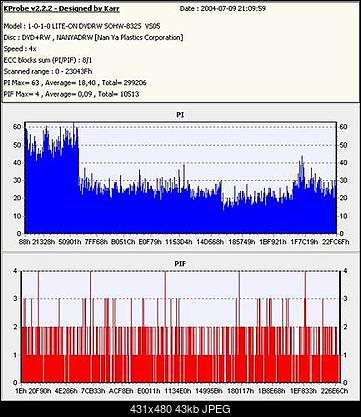The width and height of the screenshot is (361, 417).
Task: Select the PIF Max= 4 statistics line
Action: coord(71,94)
